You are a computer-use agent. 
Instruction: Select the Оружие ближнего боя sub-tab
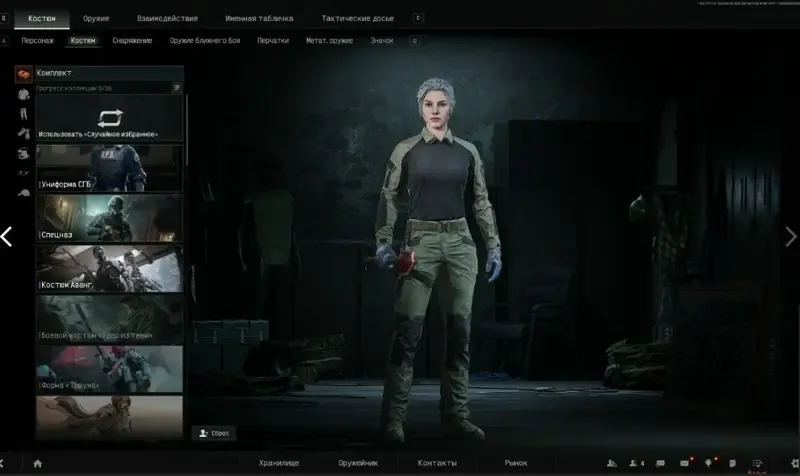click(205, 40)
